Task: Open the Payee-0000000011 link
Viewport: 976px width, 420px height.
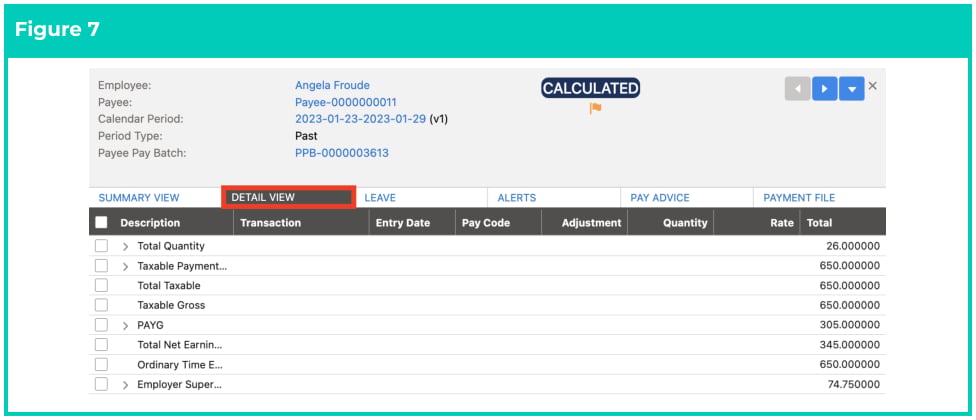Action: pyautogui.click(x=345, y=102)
